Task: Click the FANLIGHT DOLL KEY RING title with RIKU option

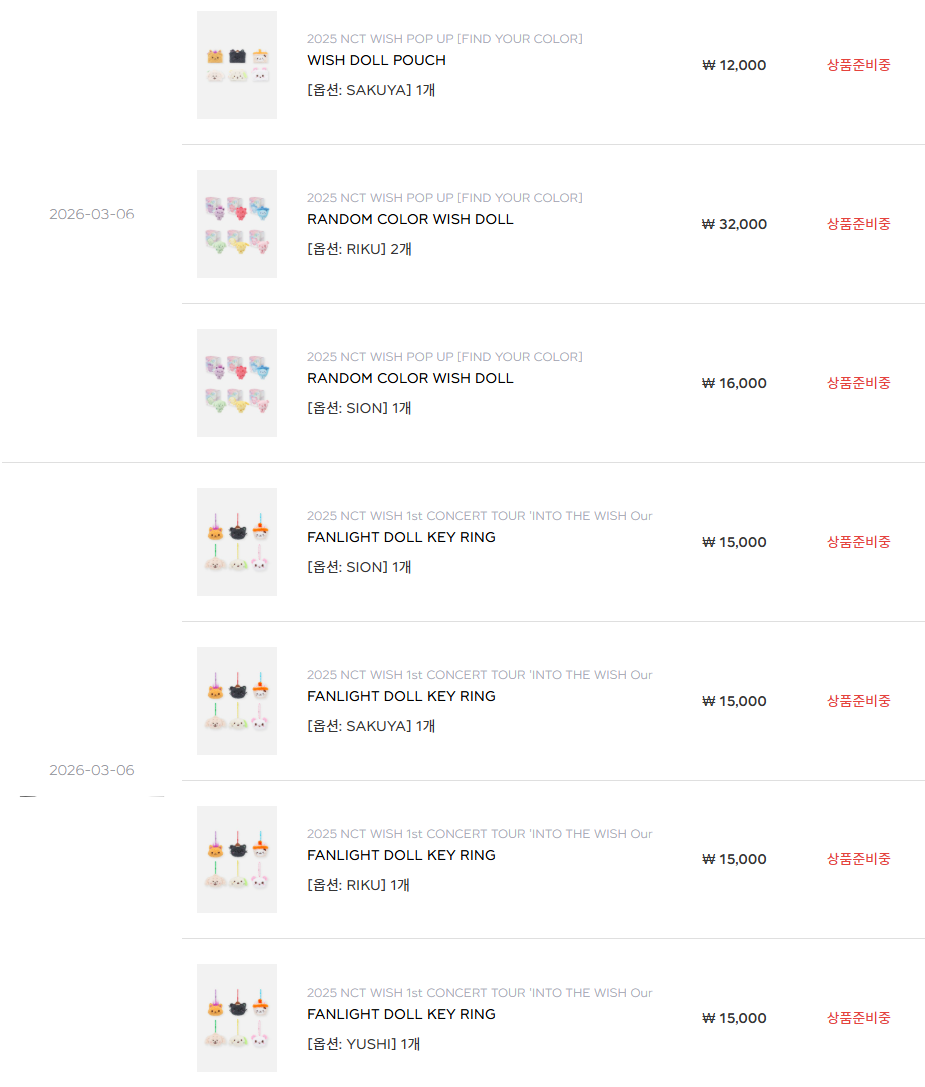Action: pyautogui.click(x=401, y=855)
